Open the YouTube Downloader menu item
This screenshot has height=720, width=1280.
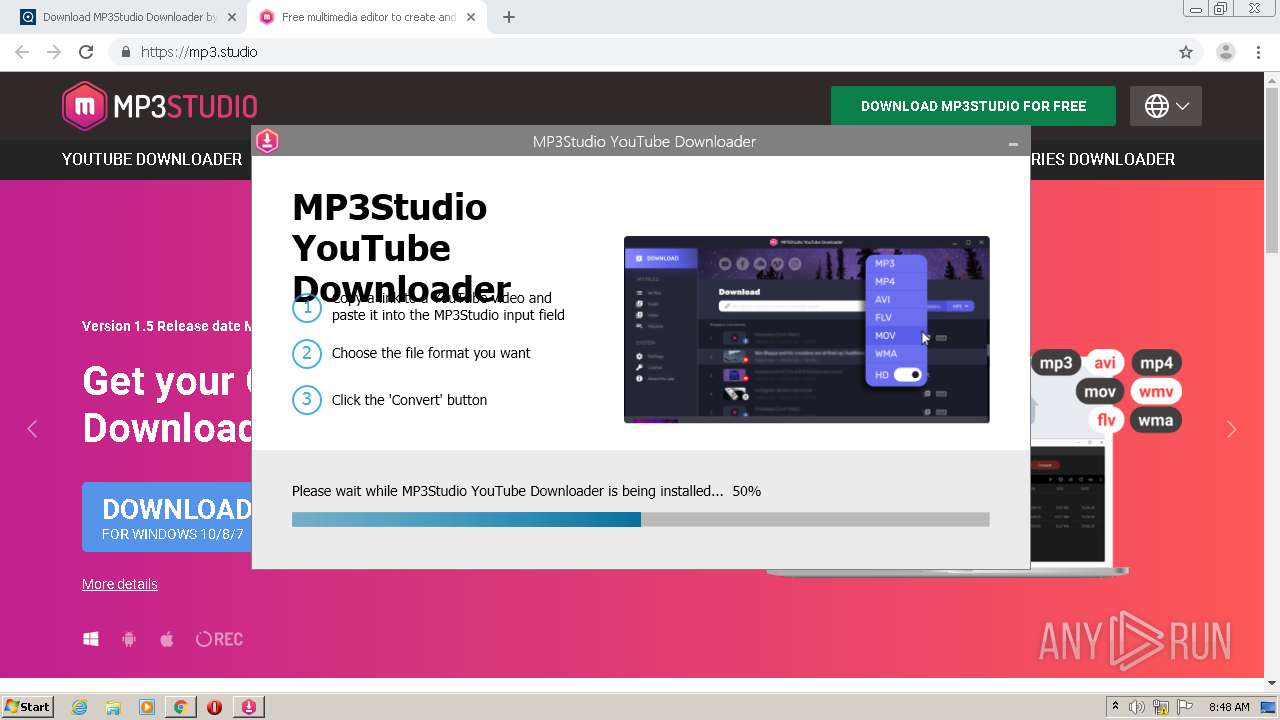coord(152,159)
